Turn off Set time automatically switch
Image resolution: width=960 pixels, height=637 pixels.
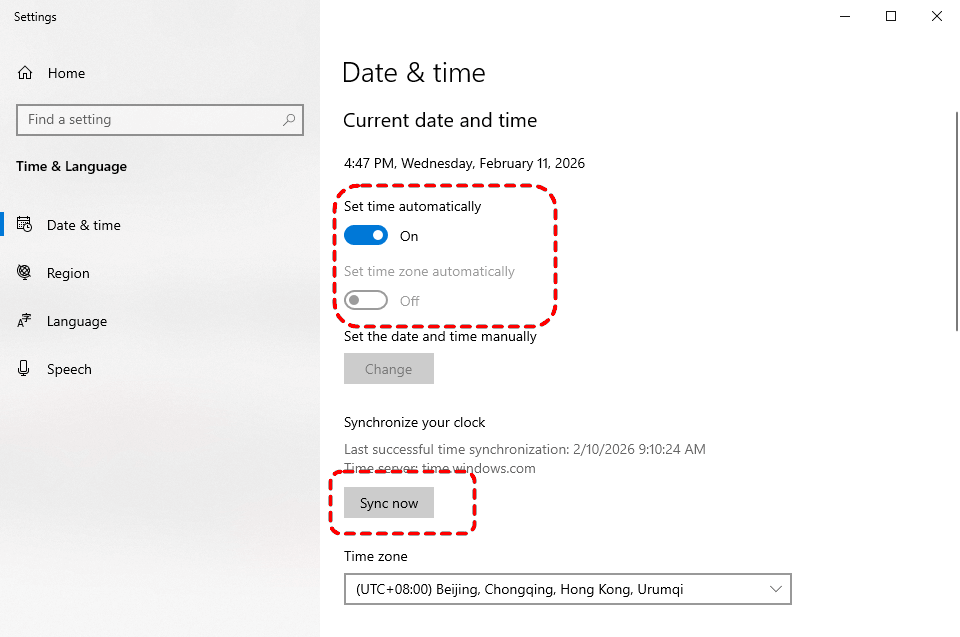366,236
